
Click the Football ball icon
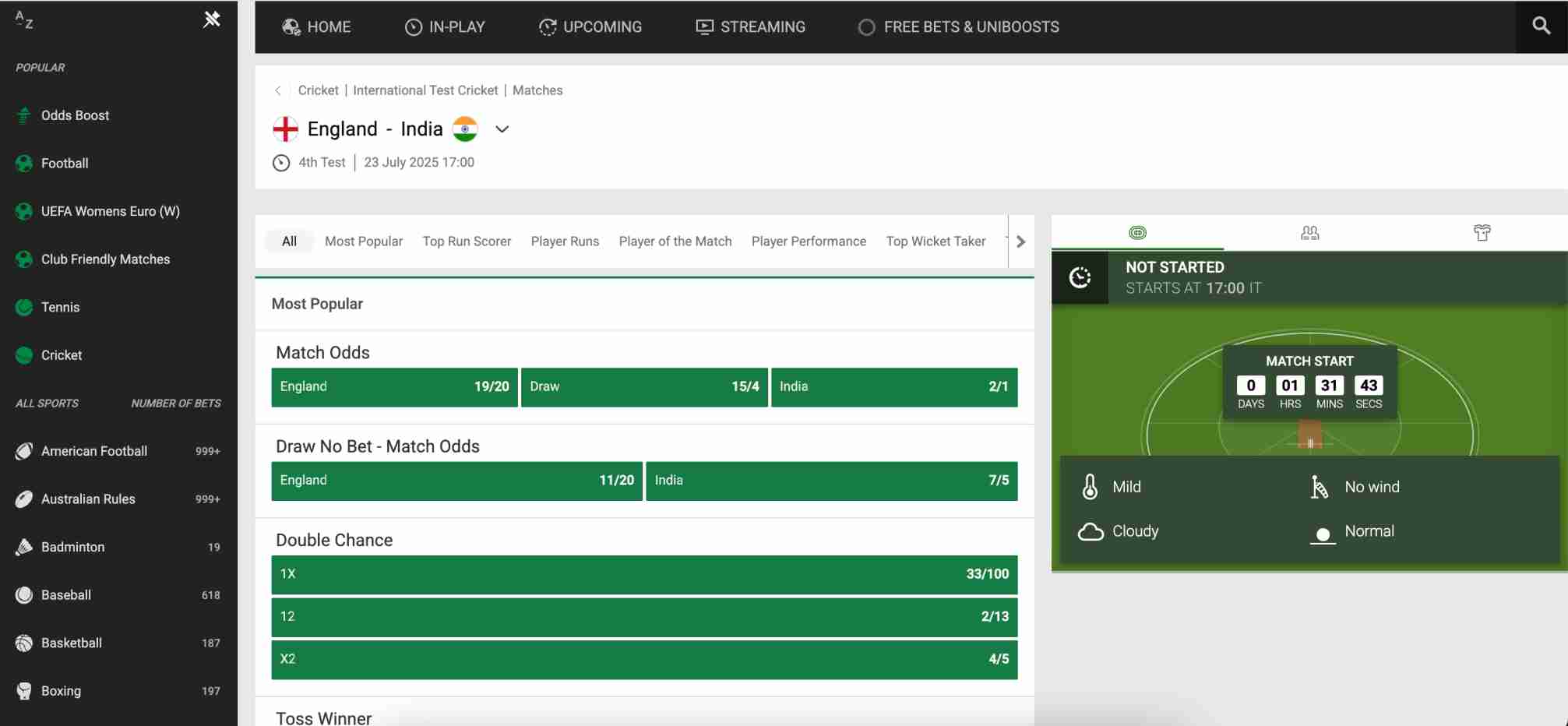click(x=24, y=164)
